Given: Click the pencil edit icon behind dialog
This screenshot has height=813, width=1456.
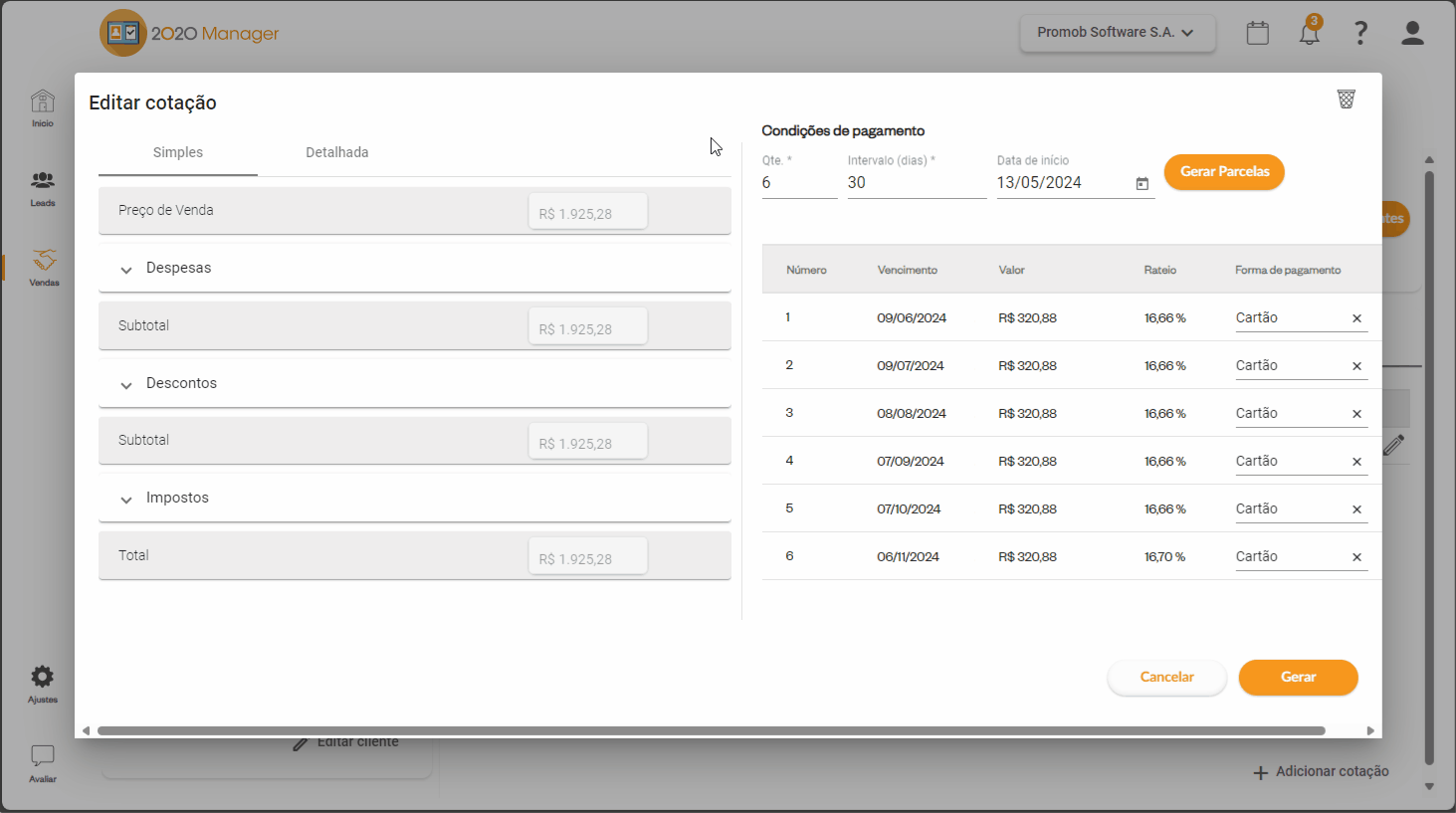Looking at the screenshot, I should pos(1394,445).
